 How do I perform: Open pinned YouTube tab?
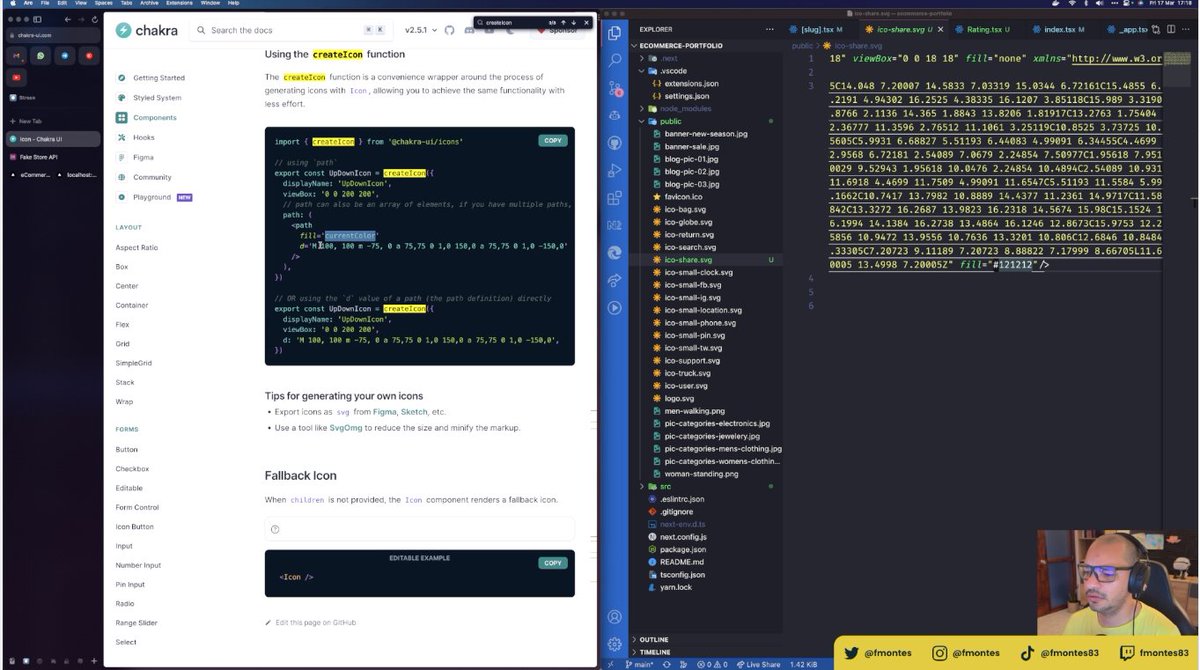coord(17,76)
